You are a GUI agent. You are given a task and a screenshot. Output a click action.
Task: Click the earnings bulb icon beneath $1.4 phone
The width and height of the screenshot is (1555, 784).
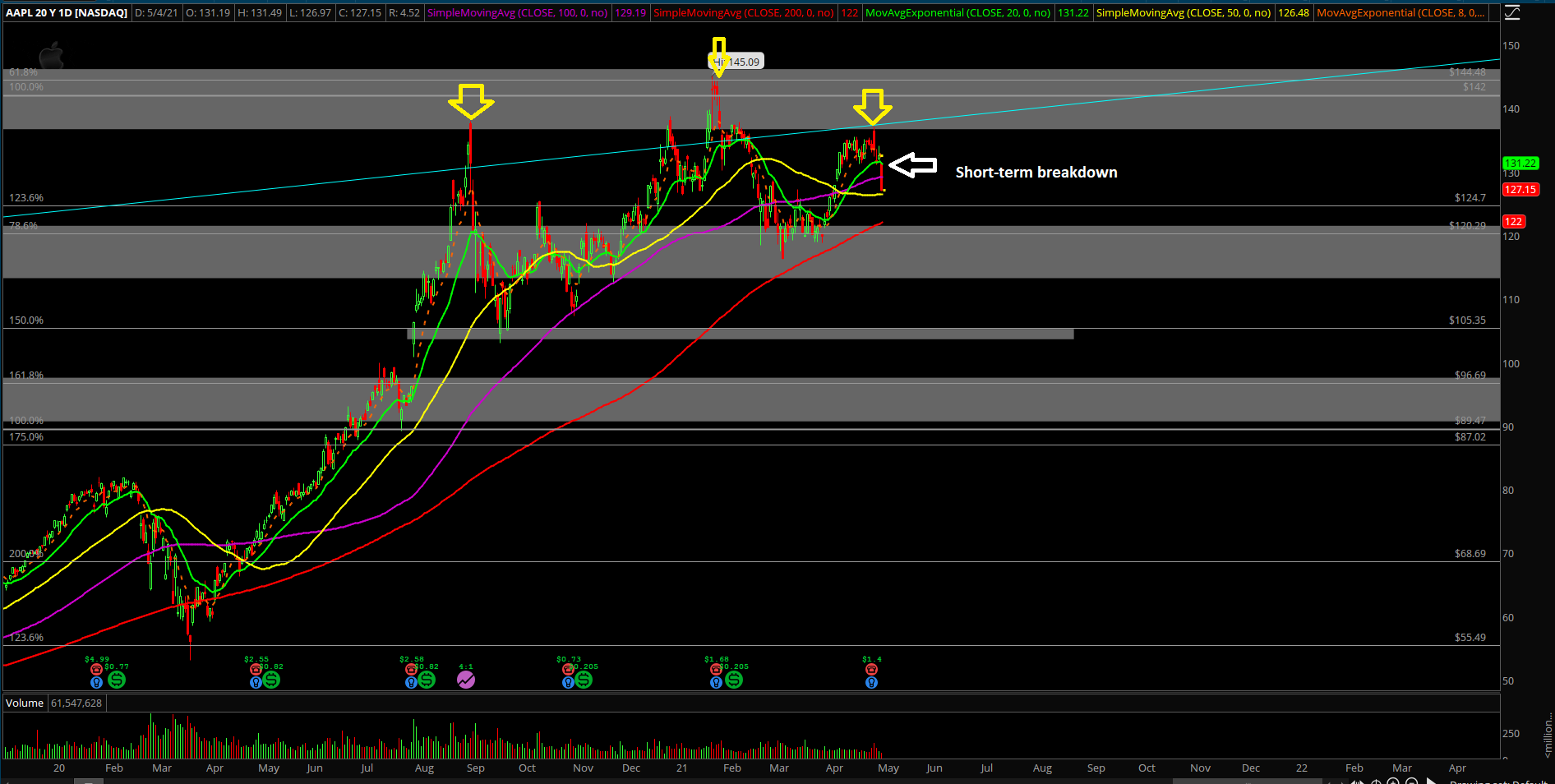click(x=871, y=682)
